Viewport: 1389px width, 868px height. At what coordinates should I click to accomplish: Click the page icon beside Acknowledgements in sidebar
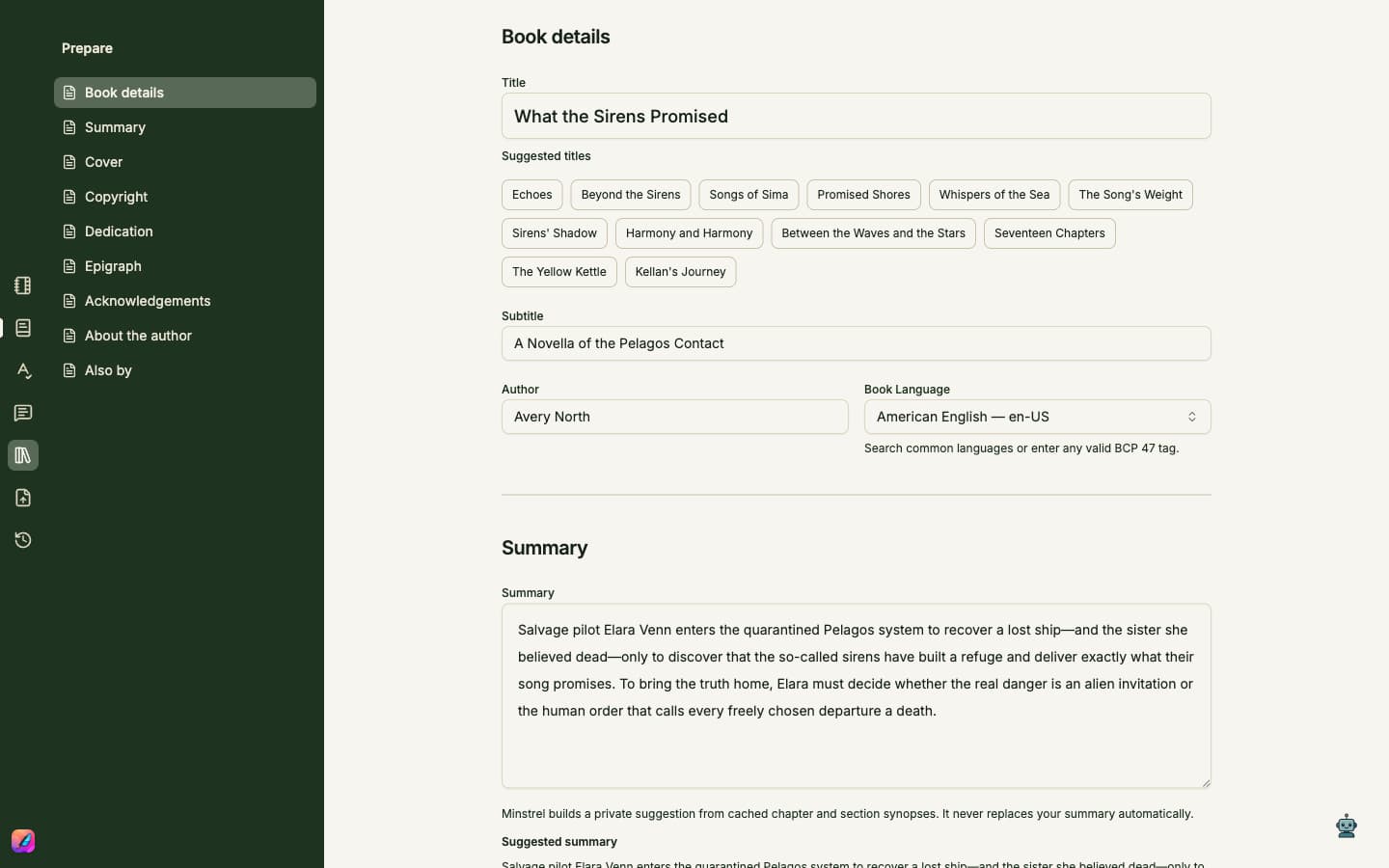pyautogui.click(x=69, y=301)
